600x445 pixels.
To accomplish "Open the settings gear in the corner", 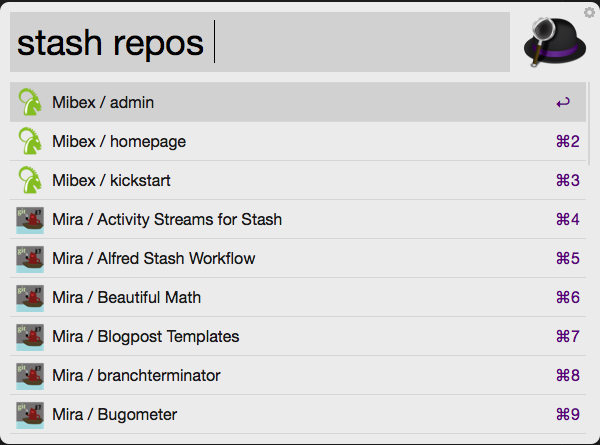I will (x=590, y=12).
